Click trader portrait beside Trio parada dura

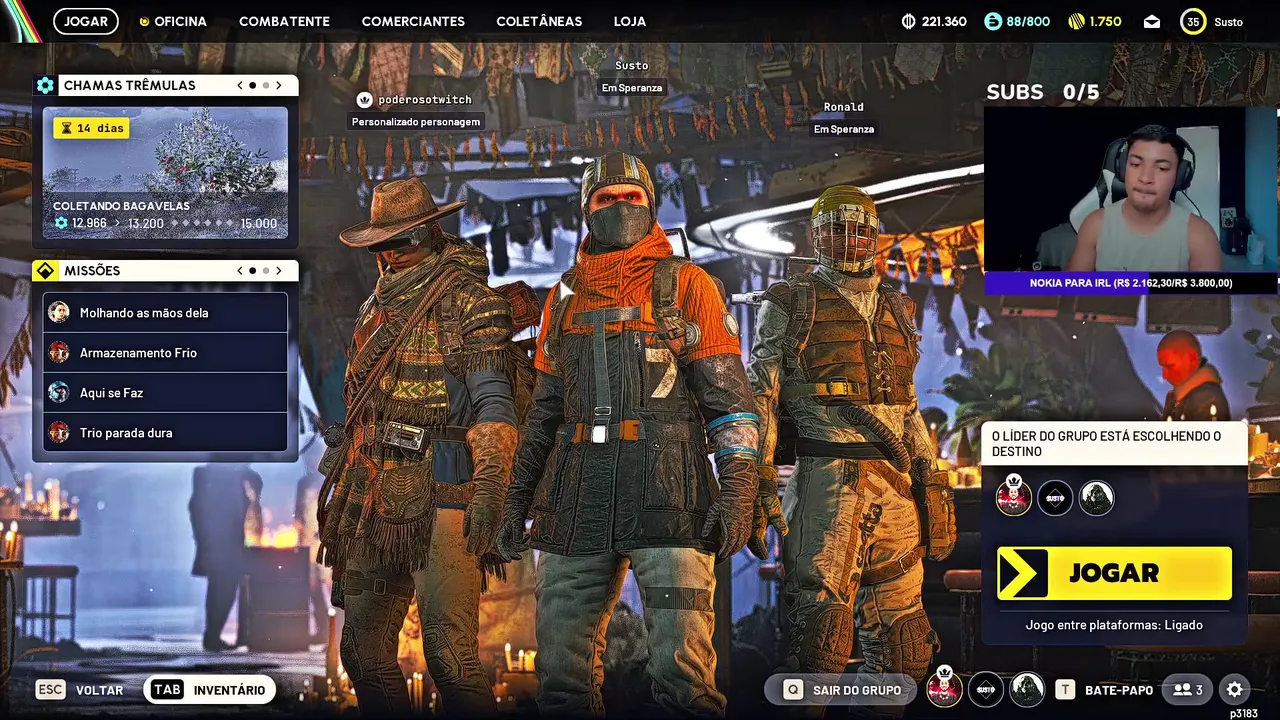pos(59,432)
